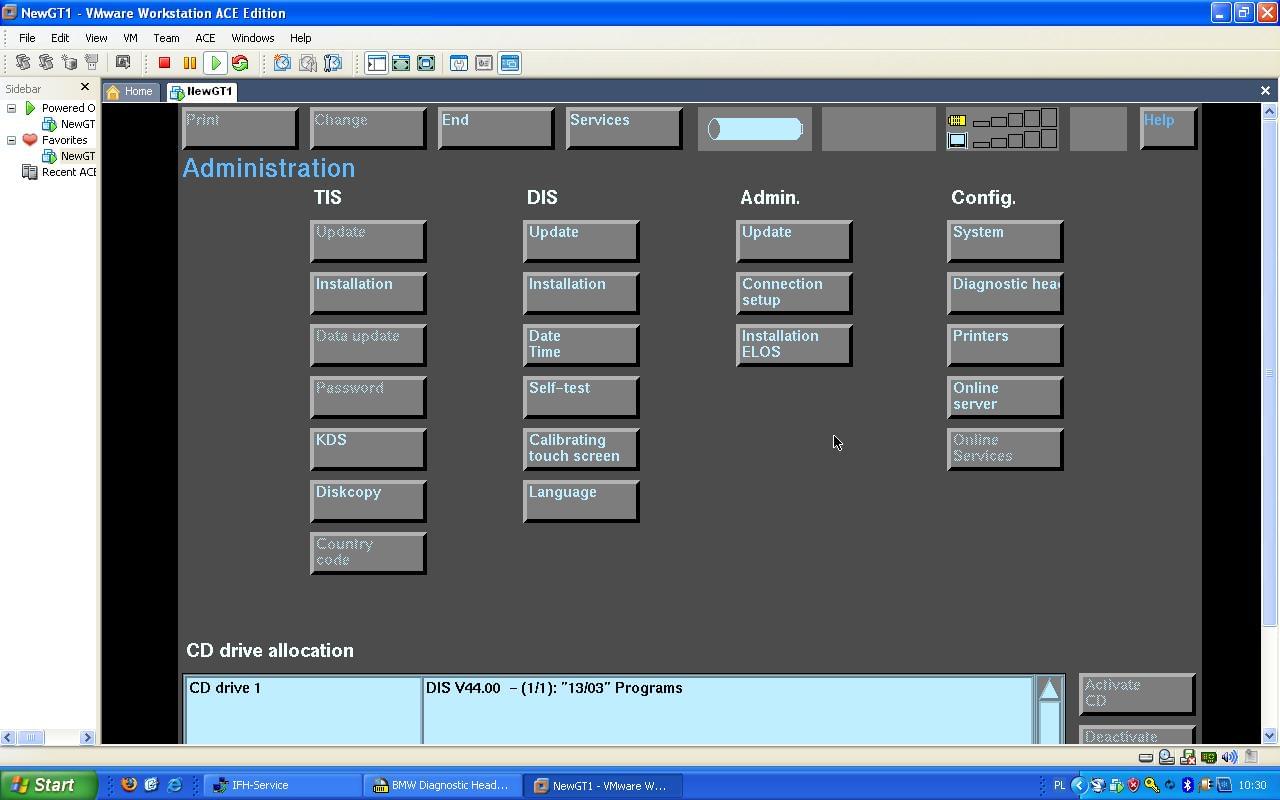Click the Quick Switch view toolbar icon
This screenshot has width=1280, height=800.
(401, 63)
